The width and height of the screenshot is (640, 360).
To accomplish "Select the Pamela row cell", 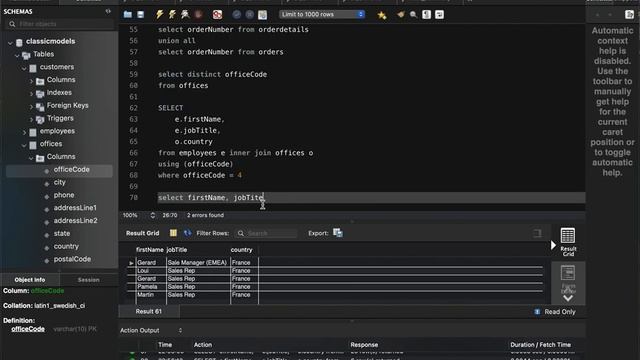I will click(x=151, y=287).
